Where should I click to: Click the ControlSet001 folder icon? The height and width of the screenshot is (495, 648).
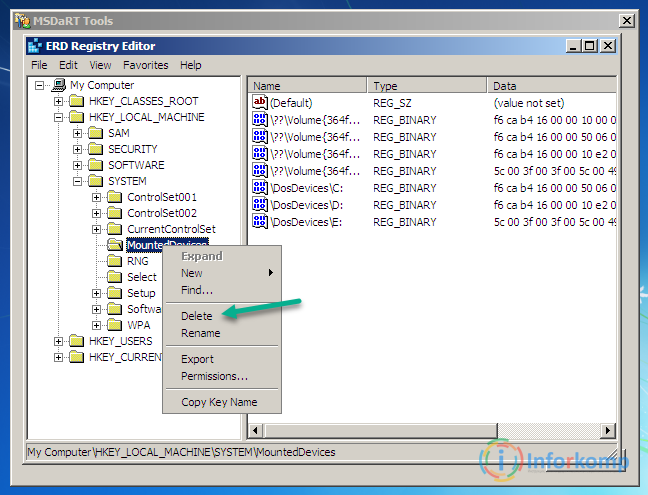click(114, 197)
